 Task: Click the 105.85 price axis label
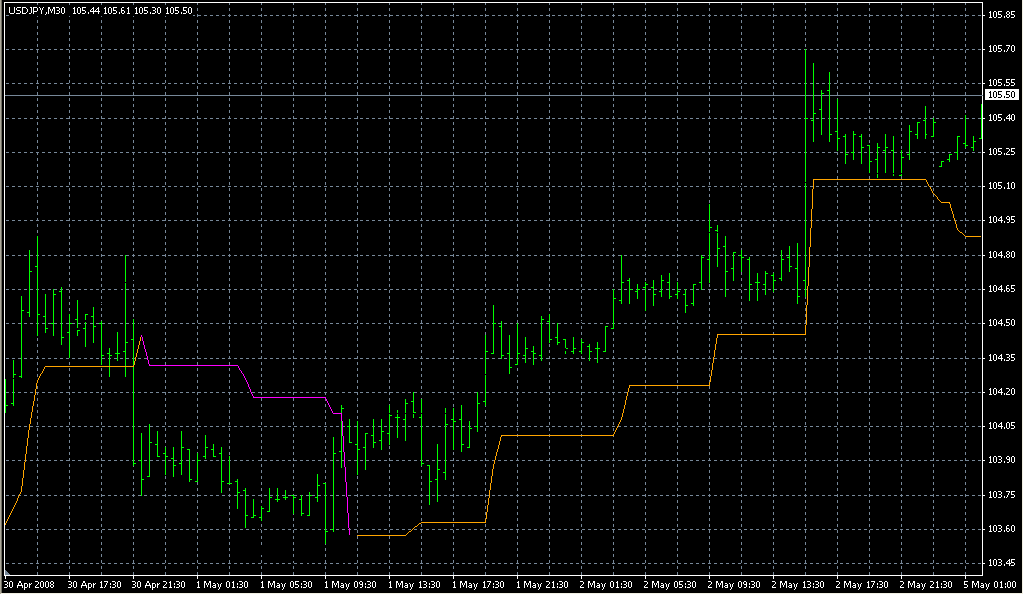(1001, 15)
